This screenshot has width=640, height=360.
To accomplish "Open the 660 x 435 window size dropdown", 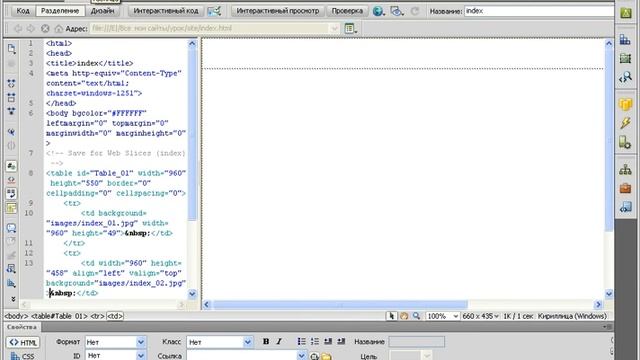I will click(x=480, y=316).
